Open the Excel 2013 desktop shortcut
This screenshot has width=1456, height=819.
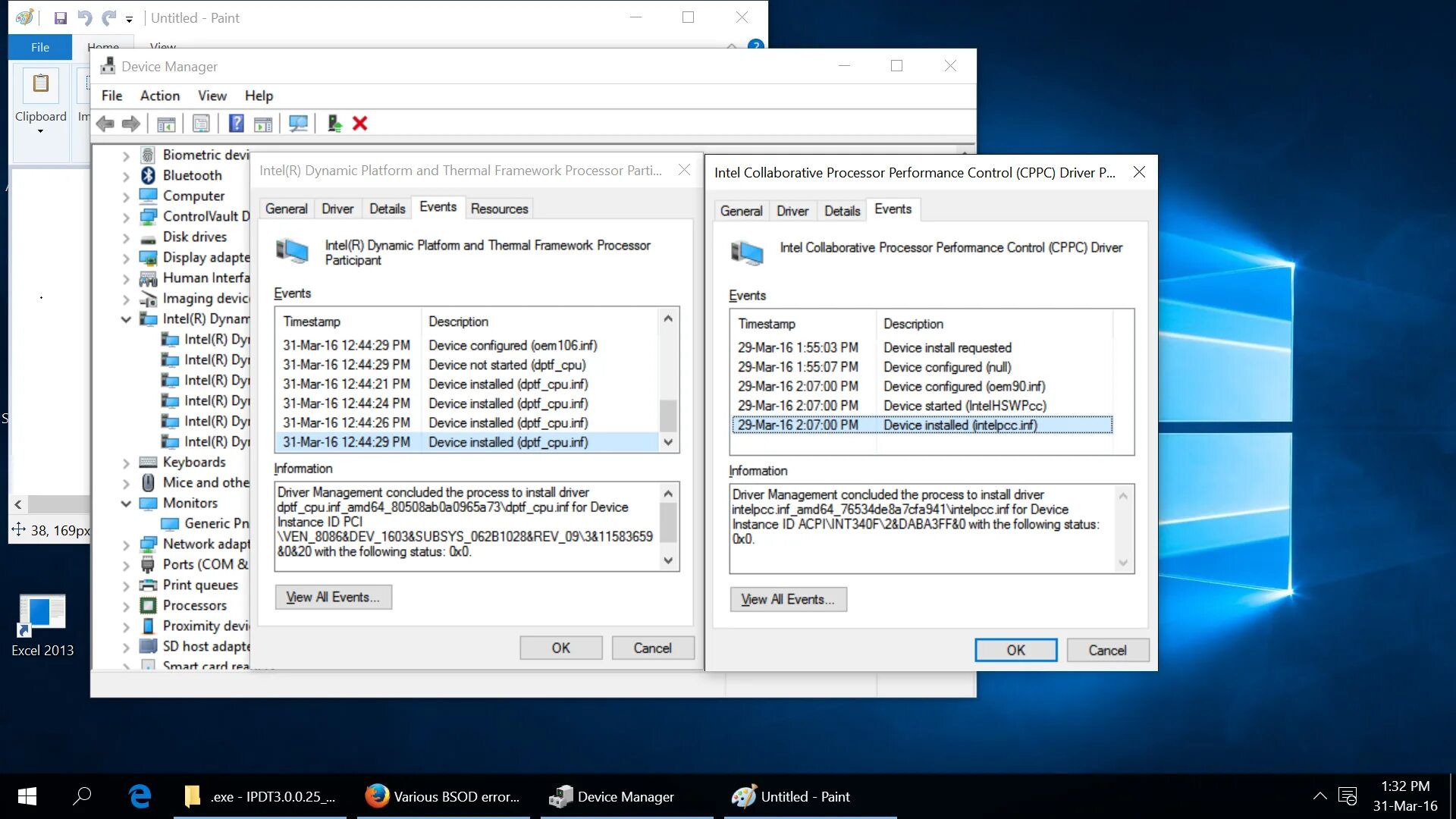coord(42,626)
